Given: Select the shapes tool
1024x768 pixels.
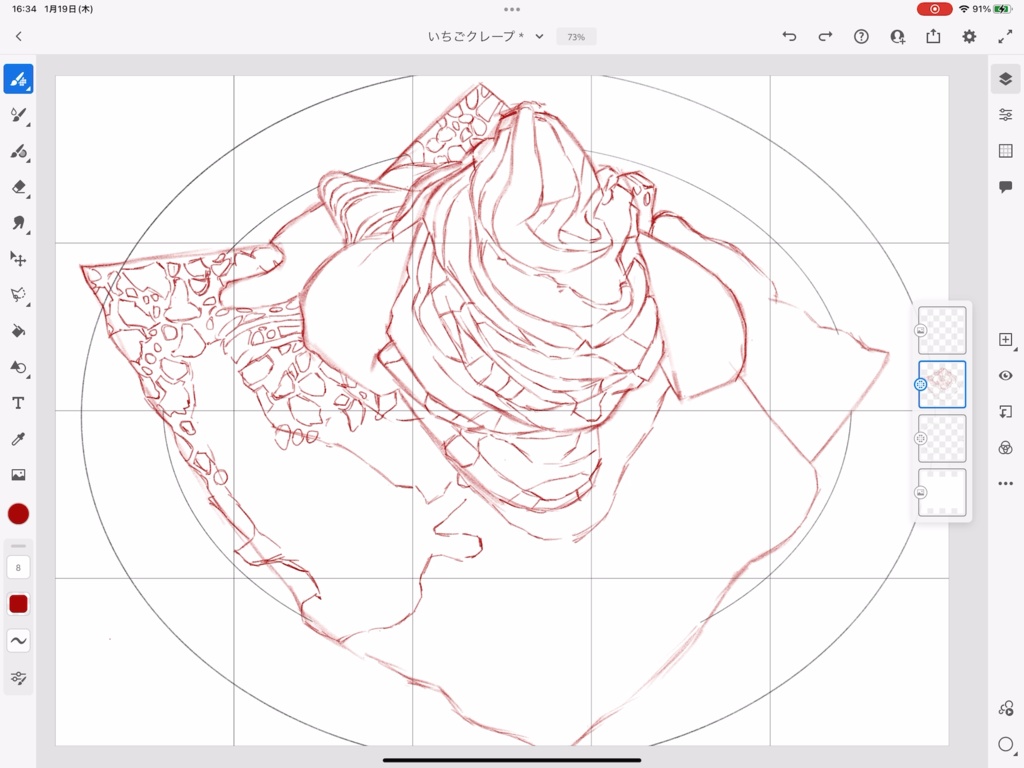Looking at the screenshot, I should pos(18,367).
